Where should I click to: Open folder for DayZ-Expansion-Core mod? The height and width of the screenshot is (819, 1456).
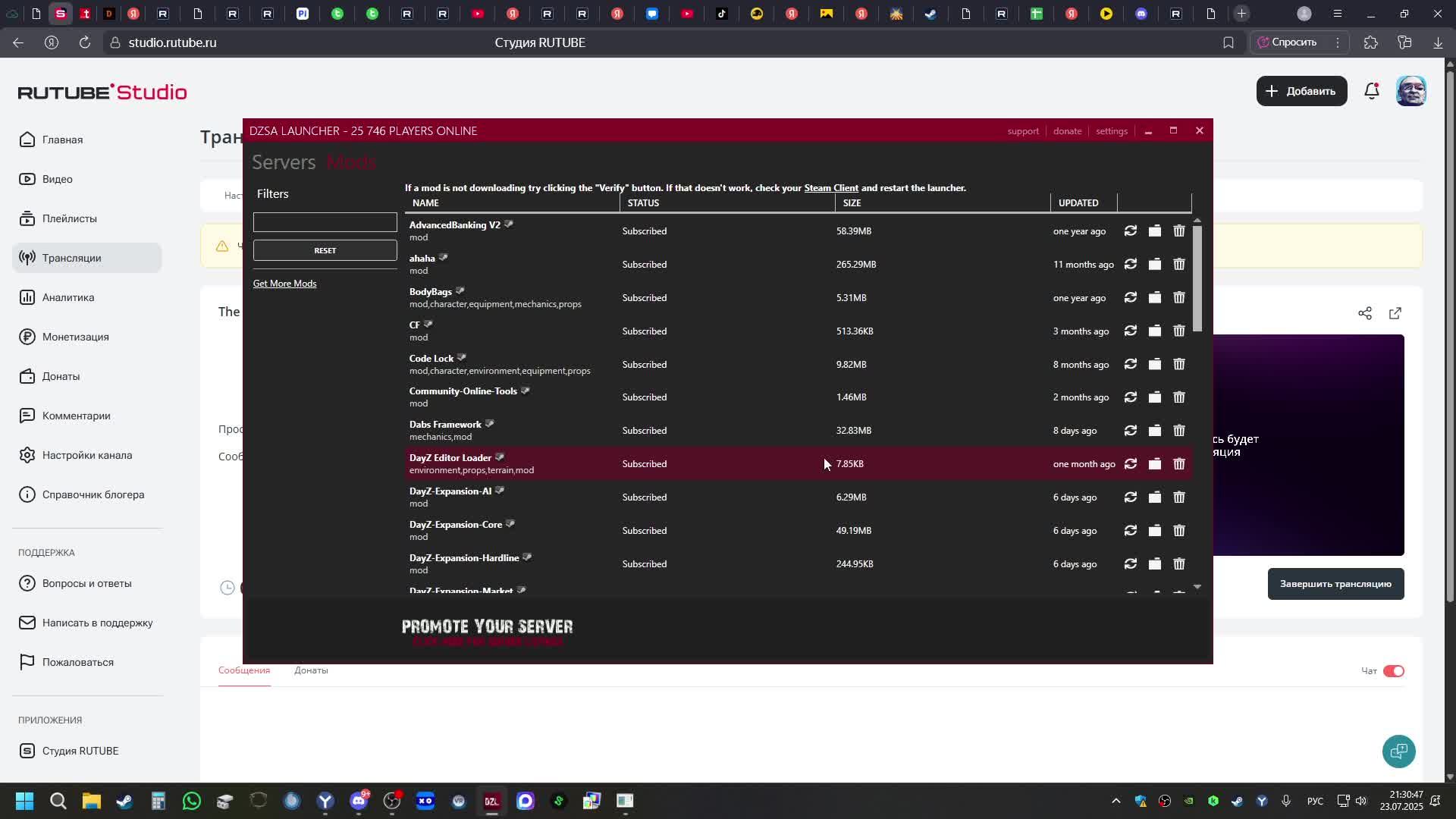click(x=1154, y=531)
